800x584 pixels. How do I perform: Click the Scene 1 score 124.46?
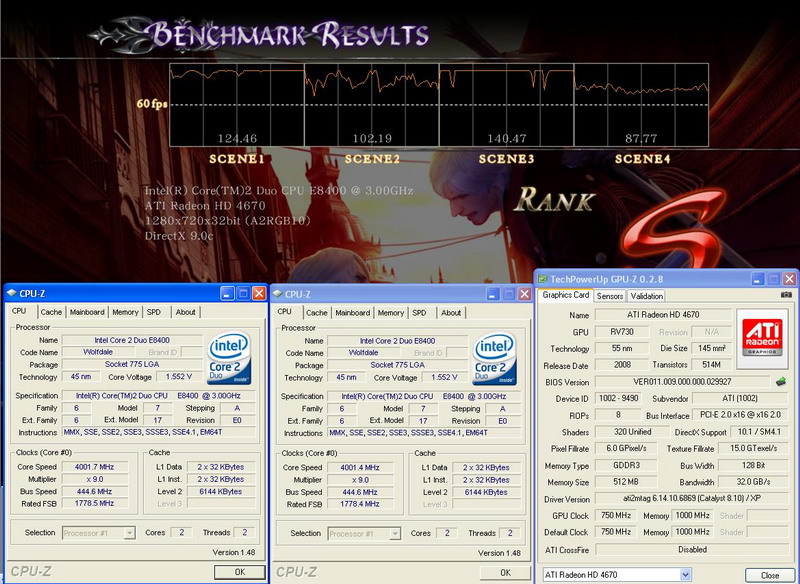(237, 138)
